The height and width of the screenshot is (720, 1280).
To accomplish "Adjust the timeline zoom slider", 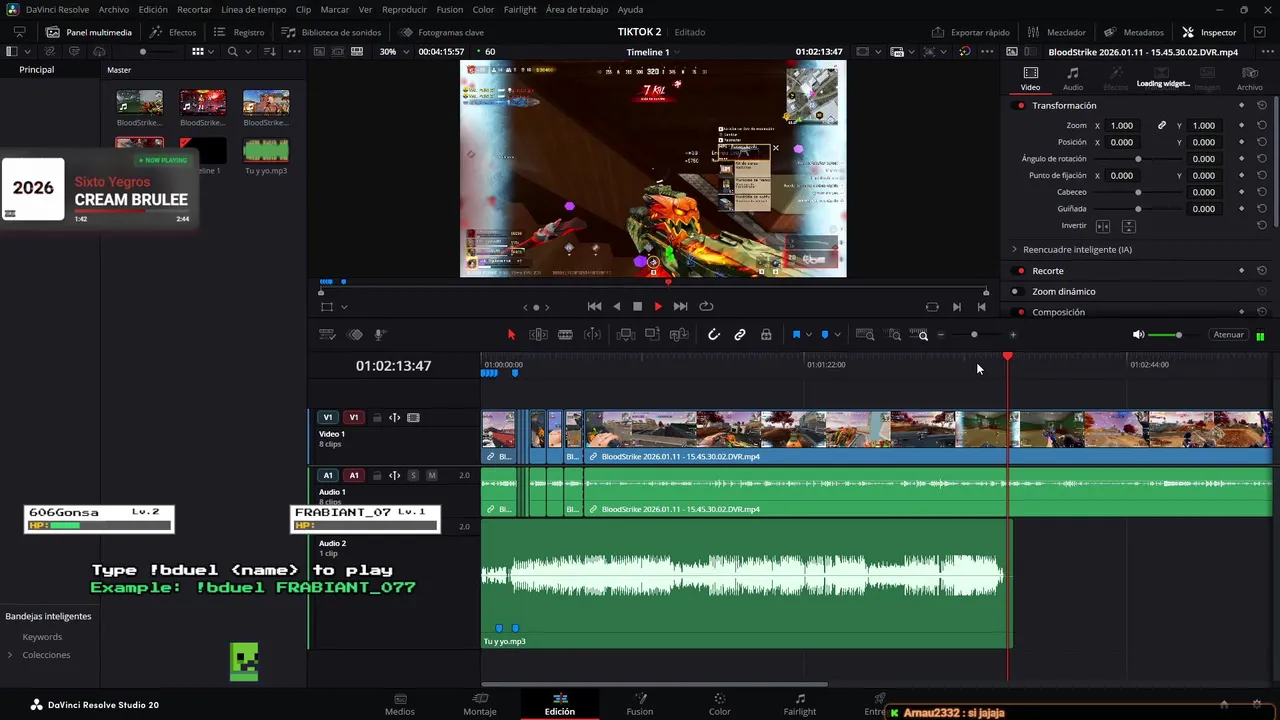I will click(975, 335).
